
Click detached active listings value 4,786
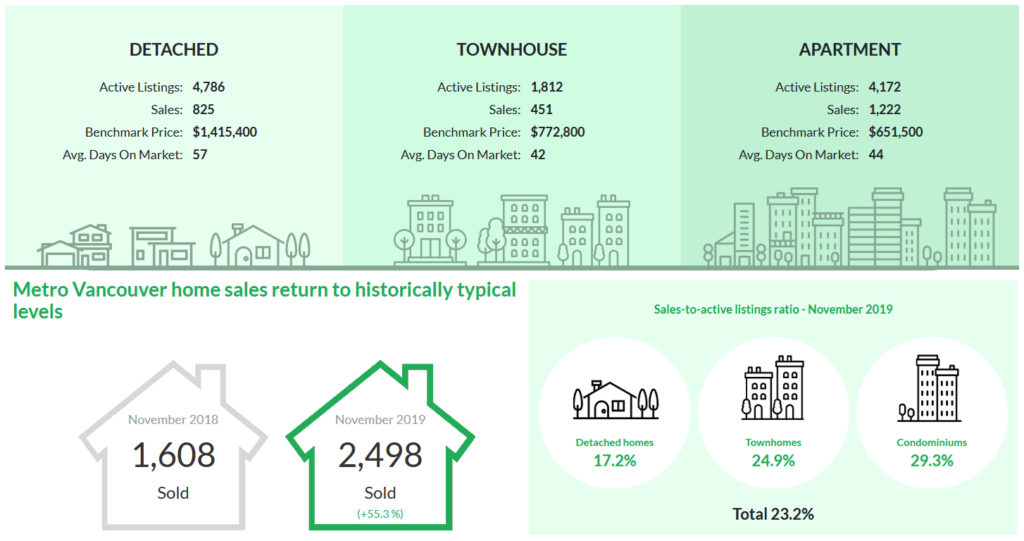208,87
